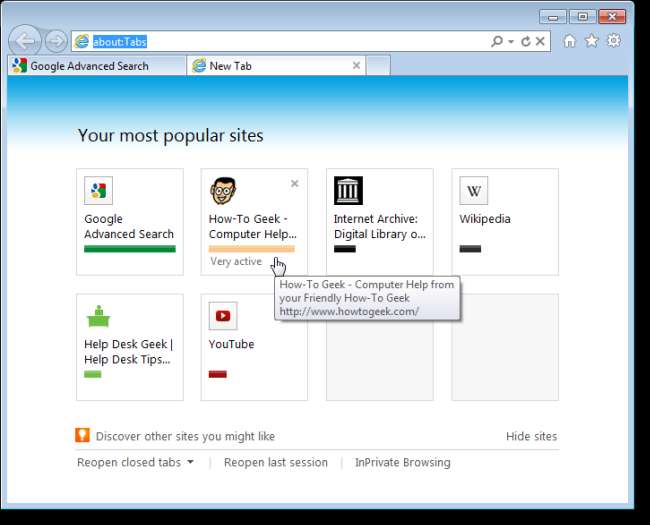Open Internet Archive: Digital Library link text
The width and height of the screenshot is (650, 525).
point(380,226)
